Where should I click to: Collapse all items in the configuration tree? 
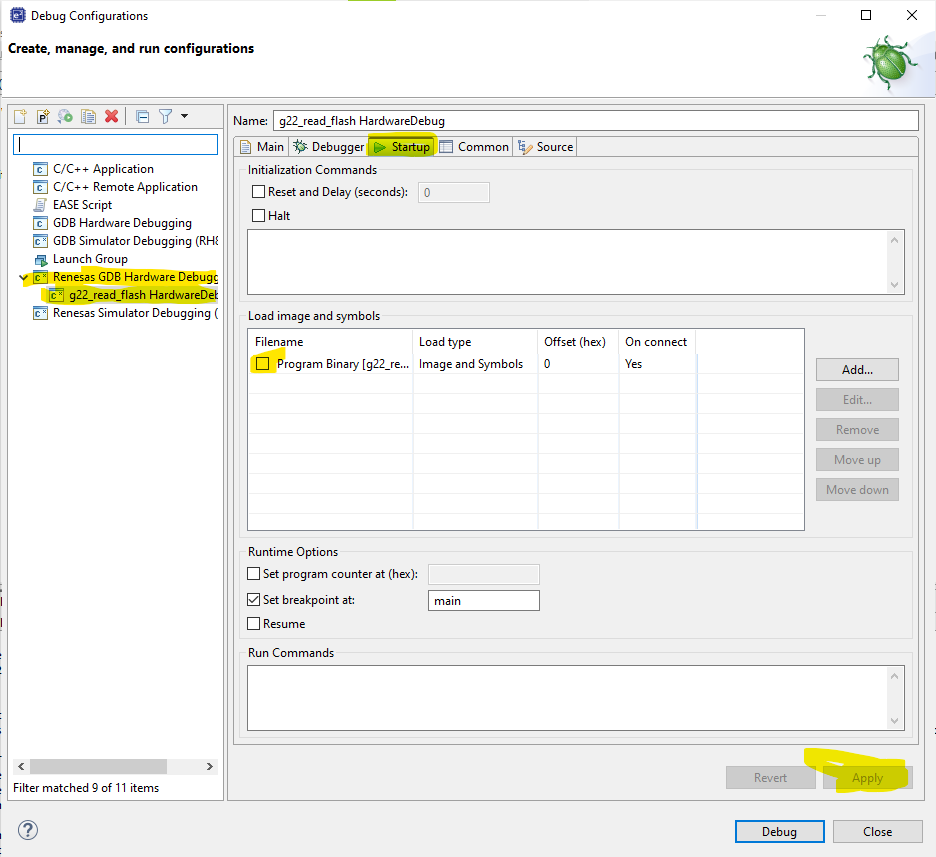pos(142,116)
